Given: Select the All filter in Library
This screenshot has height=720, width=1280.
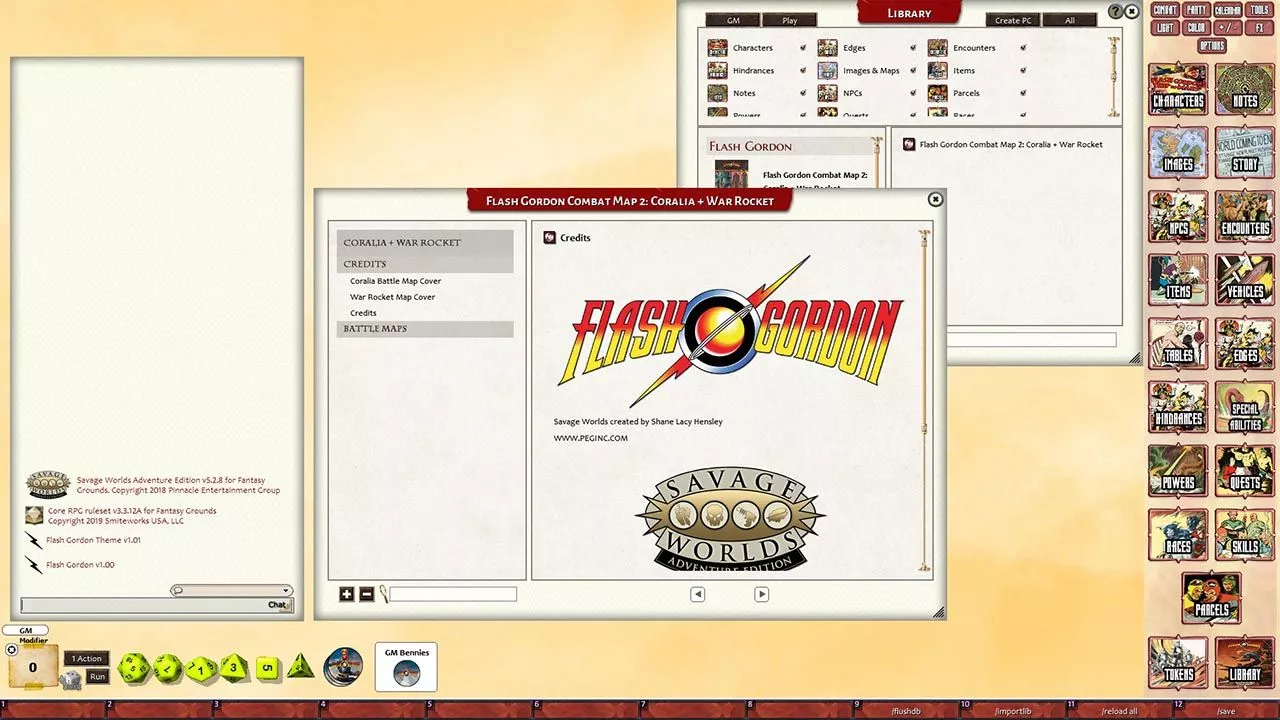Looking at the screenshot, I should click(x=1069, y=20).
